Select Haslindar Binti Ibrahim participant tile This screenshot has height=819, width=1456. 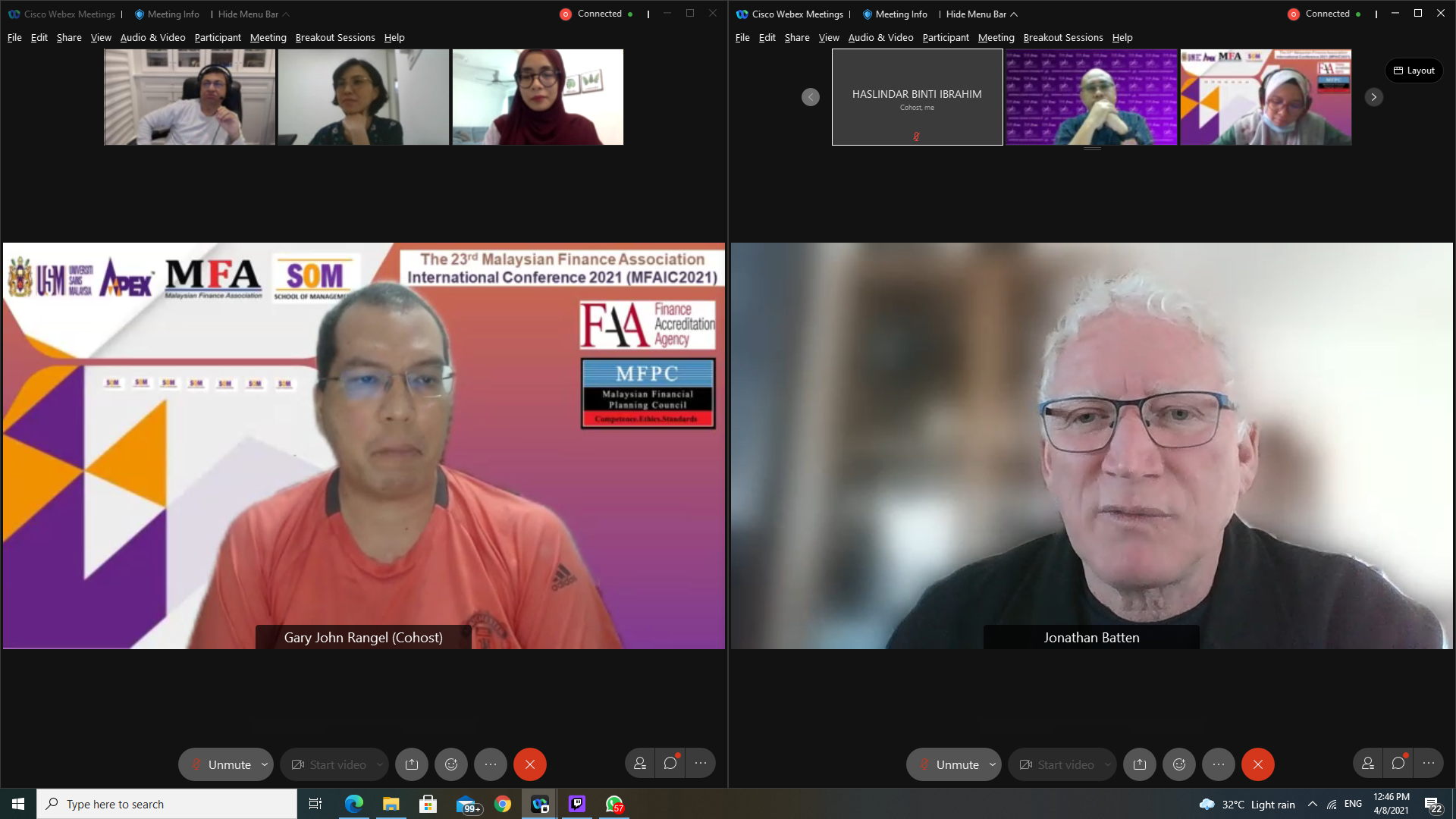tap(917, 97)
